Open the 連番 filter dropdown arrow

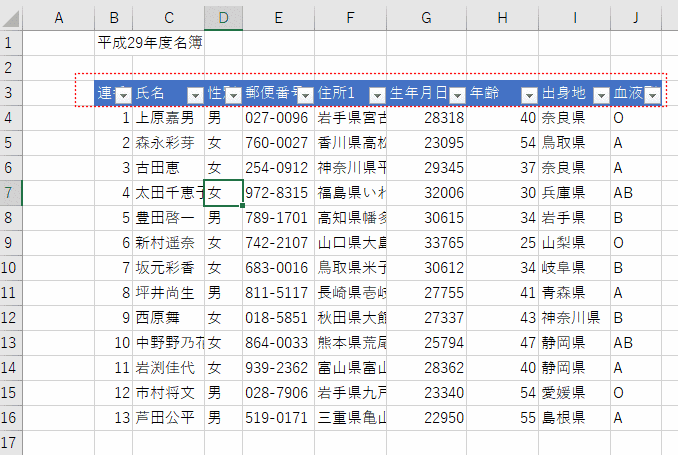click(123, 94)
